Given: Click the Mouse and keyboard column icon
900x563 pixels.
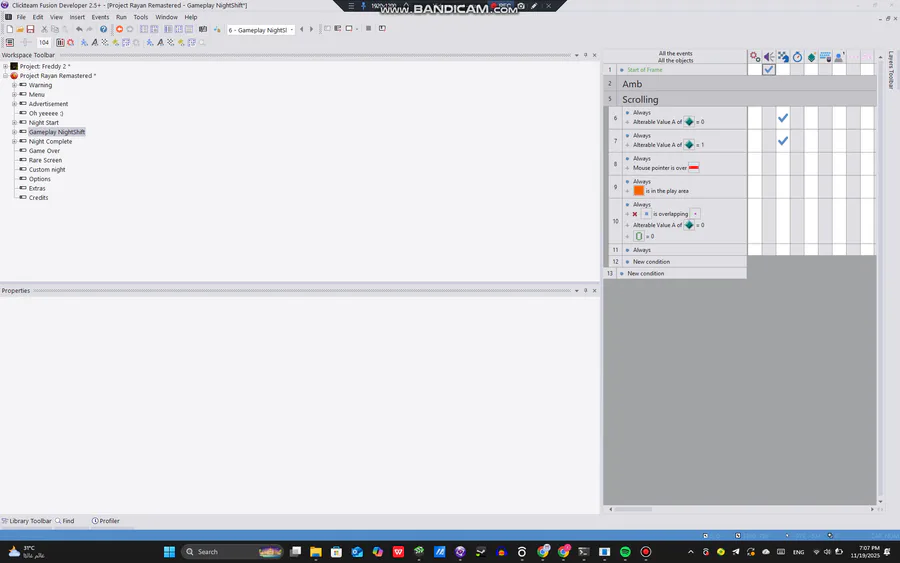Looking at the screenshot, I should (x=825, y=57).
